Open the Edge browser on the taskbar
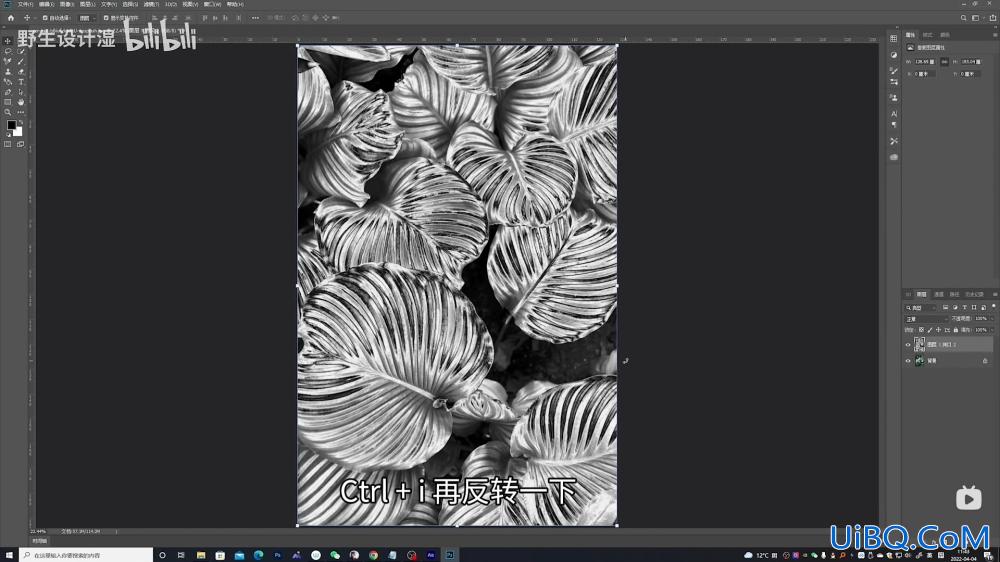 [258, 555]
